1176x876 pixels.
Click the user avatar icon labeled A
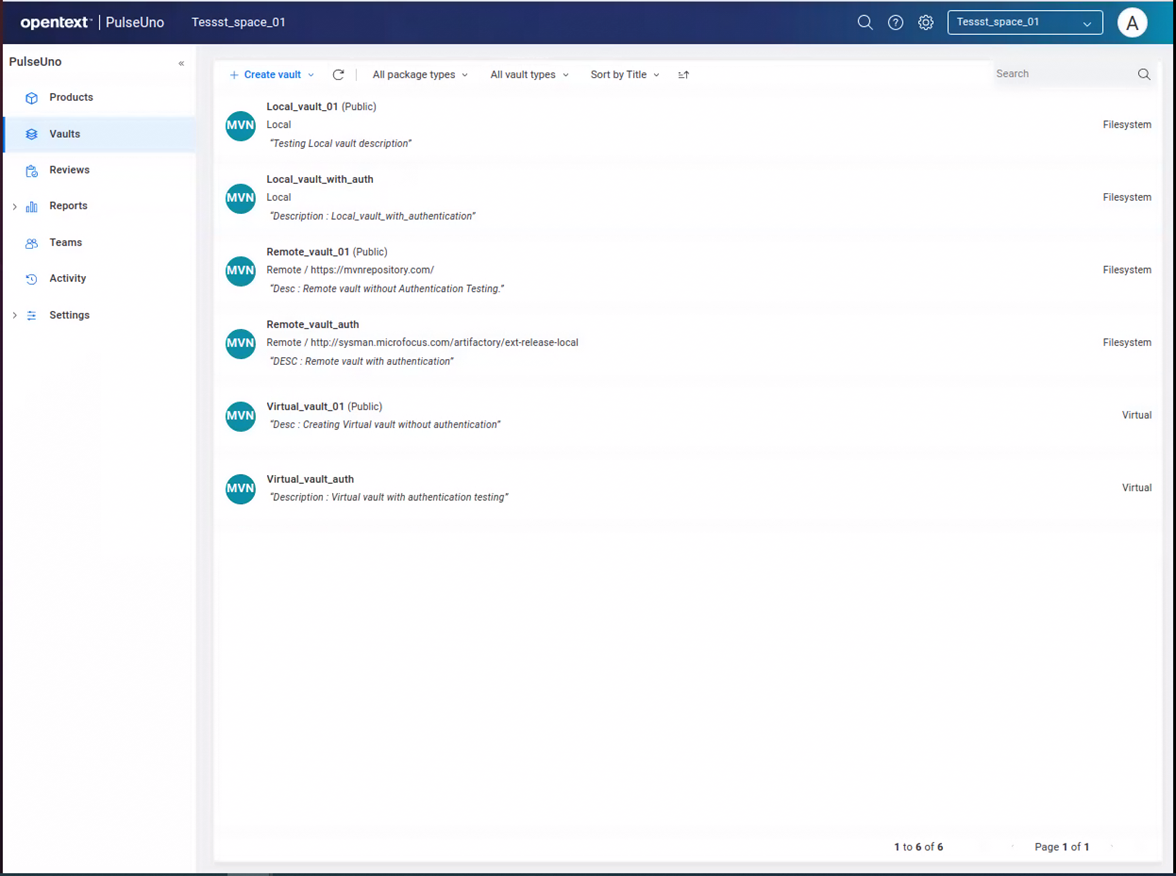[x=1132, y=22]
